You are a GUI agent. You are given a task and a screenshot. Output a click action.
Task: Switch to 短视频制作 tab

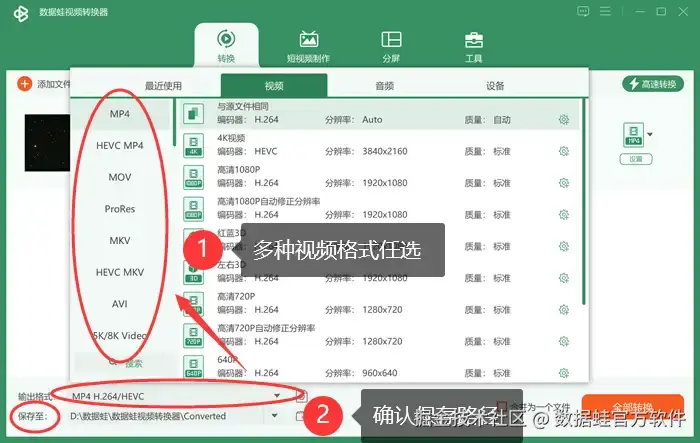click(308, 46)
